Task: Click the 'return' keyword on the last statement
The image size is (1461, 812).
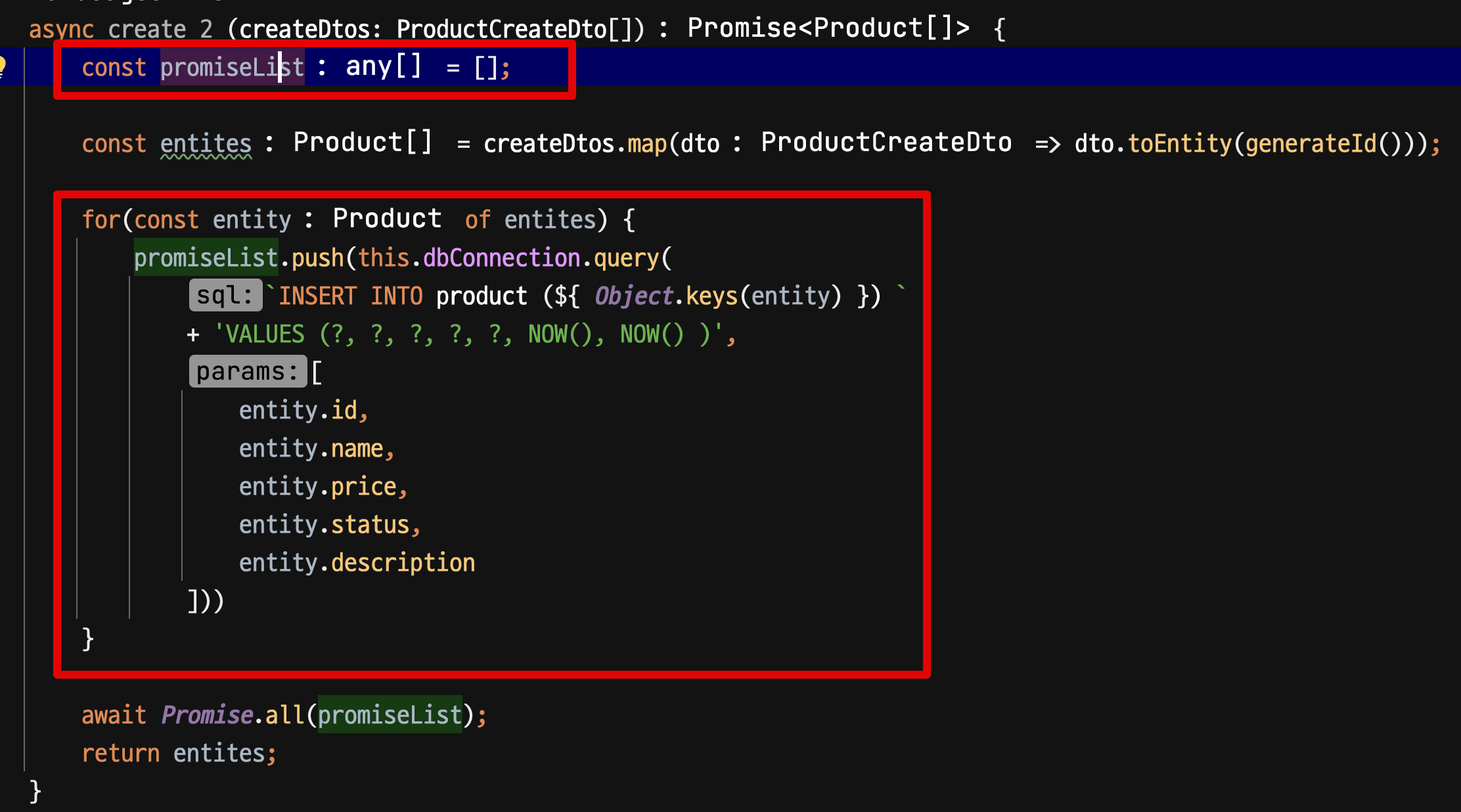Action: pyautogui.click(x=120, y=753)
